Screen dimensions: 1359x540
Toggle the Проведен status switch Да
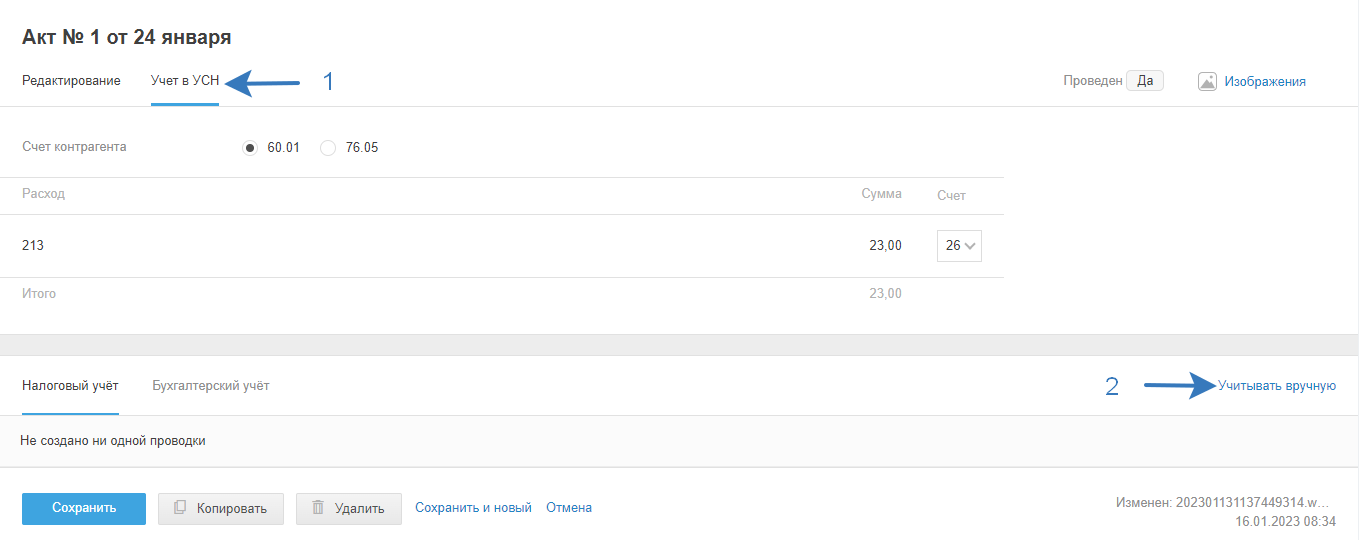(x=1144, y=81)
